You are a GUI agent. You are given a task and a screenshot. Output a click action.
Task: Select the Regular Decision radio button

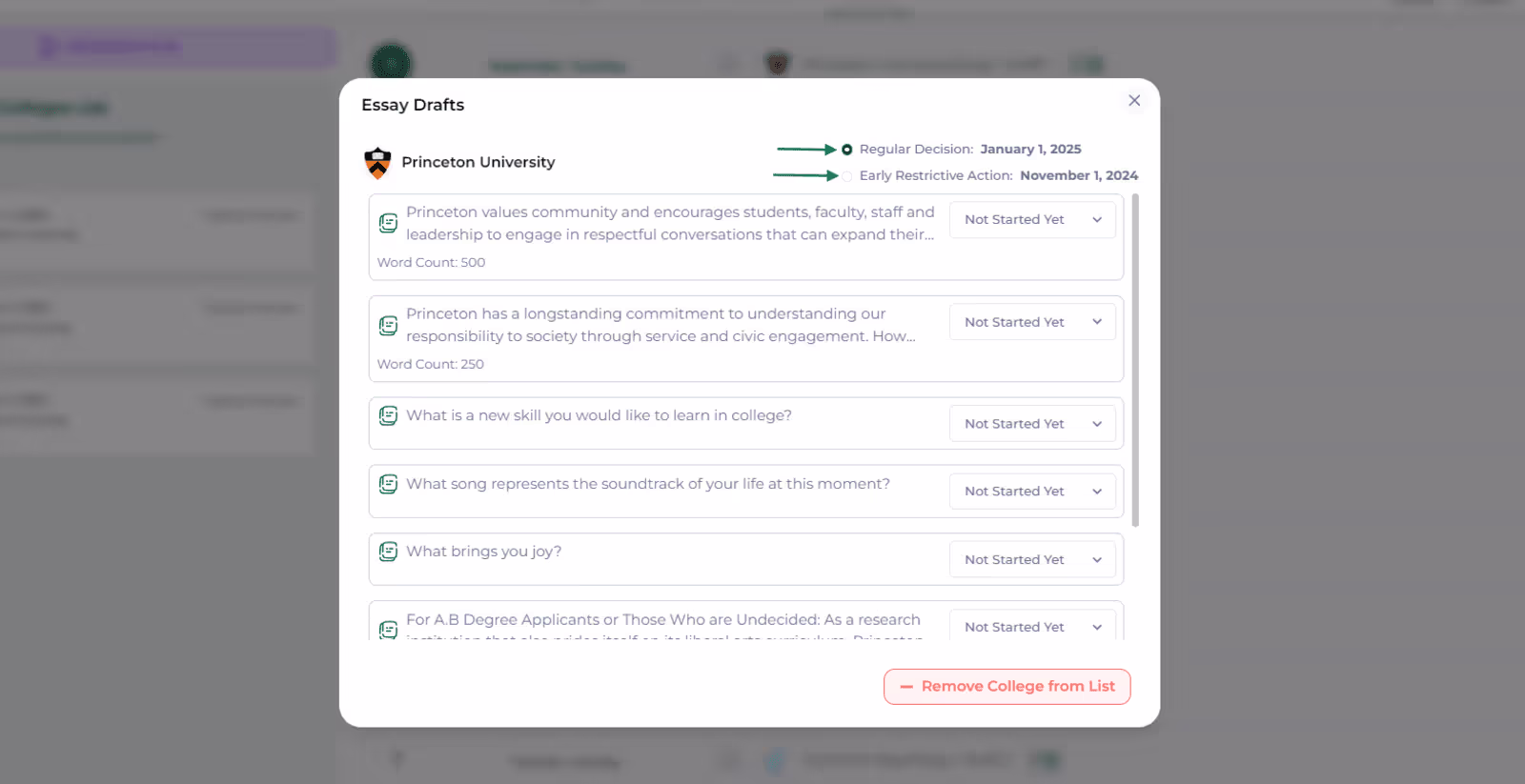[x=846, y=150]
